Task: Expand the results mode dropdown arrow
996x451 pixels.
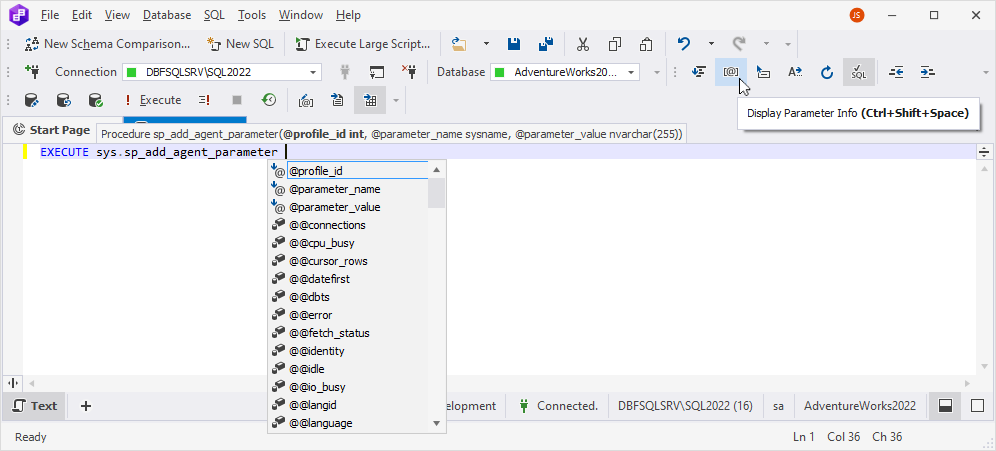Action: point(396,100)
